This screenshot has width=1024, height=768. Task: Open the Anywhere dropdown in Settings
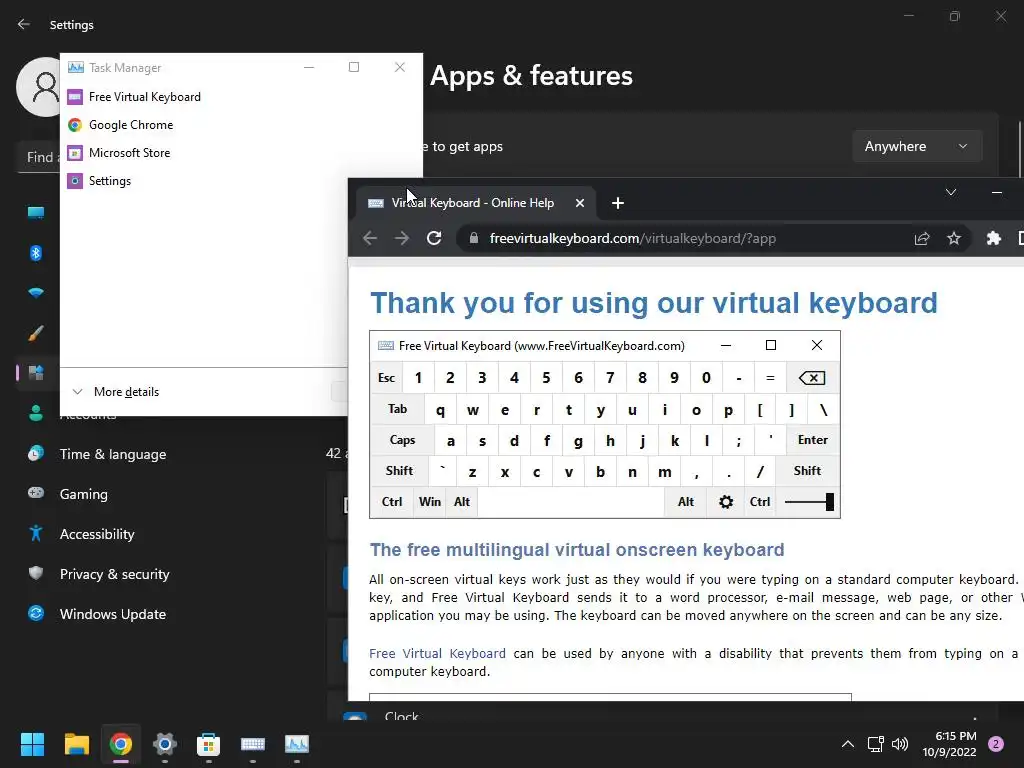click(x=916, y=146)
